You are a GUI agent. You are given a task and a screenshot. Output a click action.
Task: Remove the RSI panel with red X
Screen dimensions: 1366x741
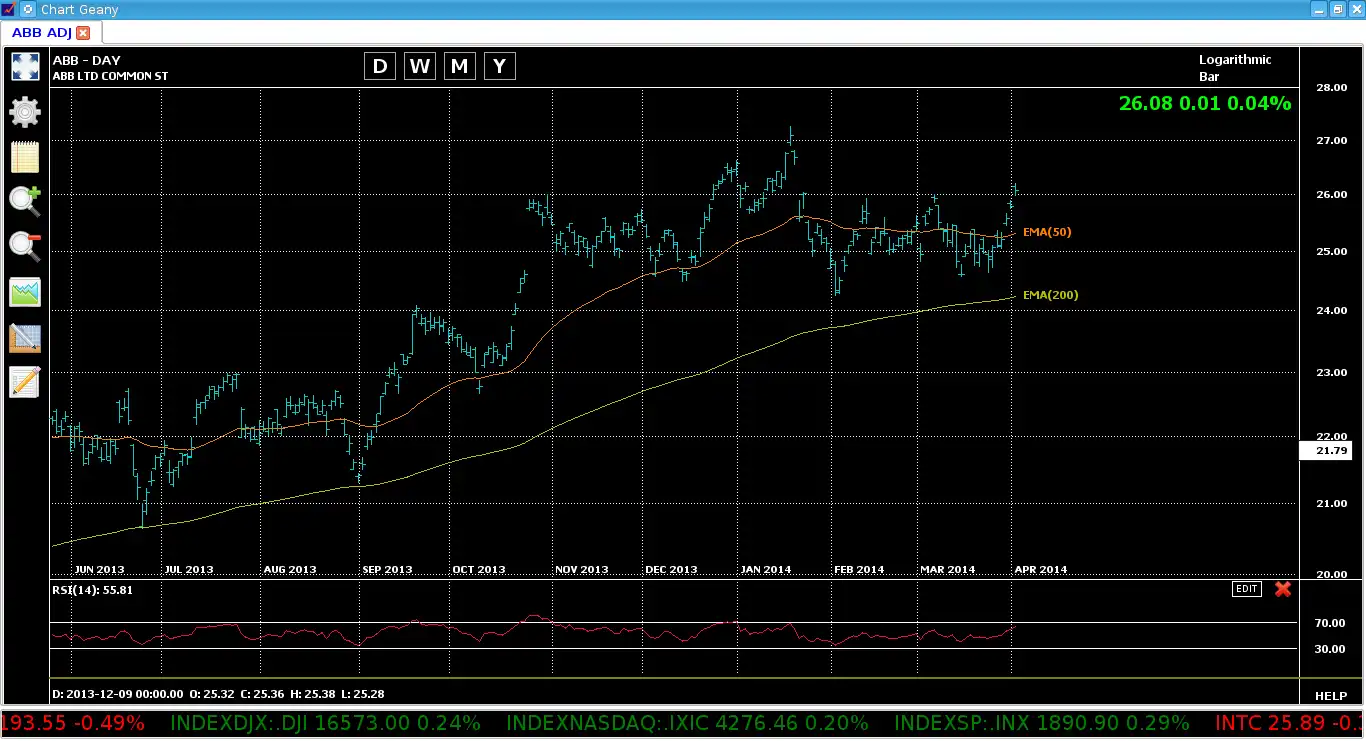[x=1283, y=589]
